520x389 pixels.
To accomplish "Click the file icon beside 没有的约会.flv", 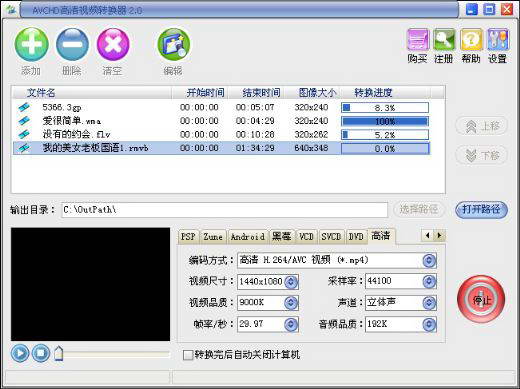I will (24, 134).
